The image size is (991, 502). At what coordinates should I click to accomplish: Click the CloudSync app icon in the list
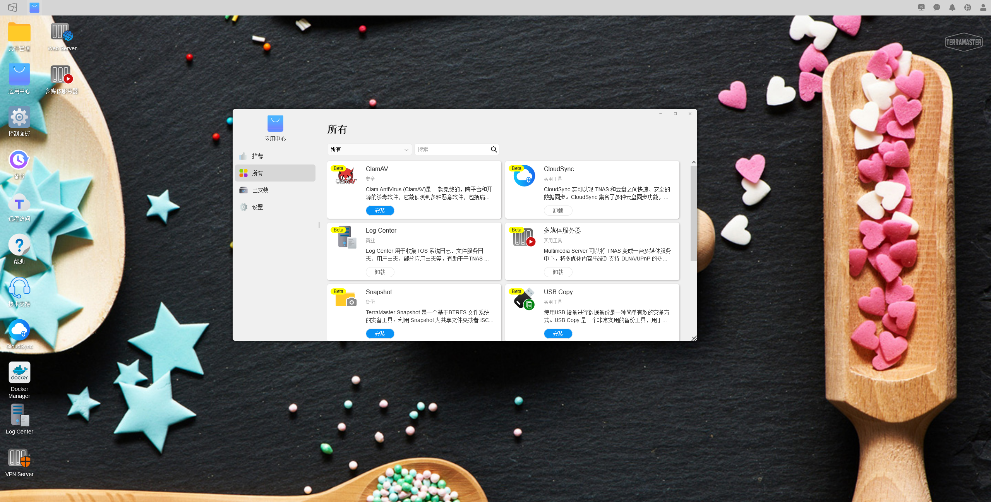pyautogui.click(x=524, y=175)
